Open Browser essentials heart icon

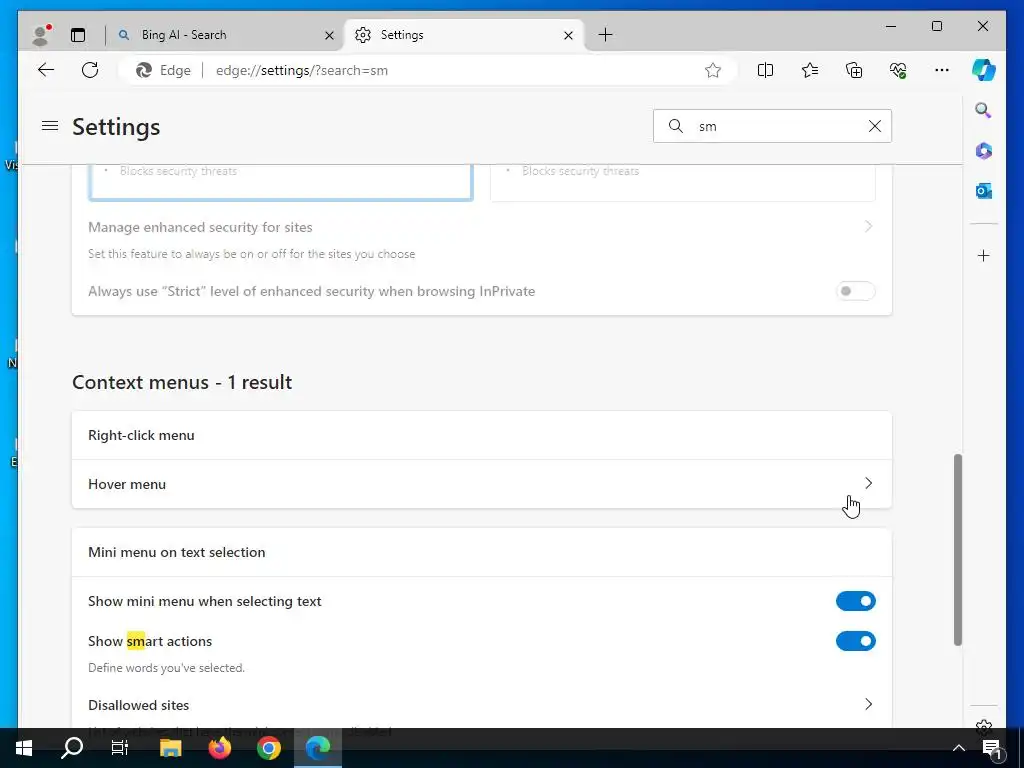tap(898, 70)
